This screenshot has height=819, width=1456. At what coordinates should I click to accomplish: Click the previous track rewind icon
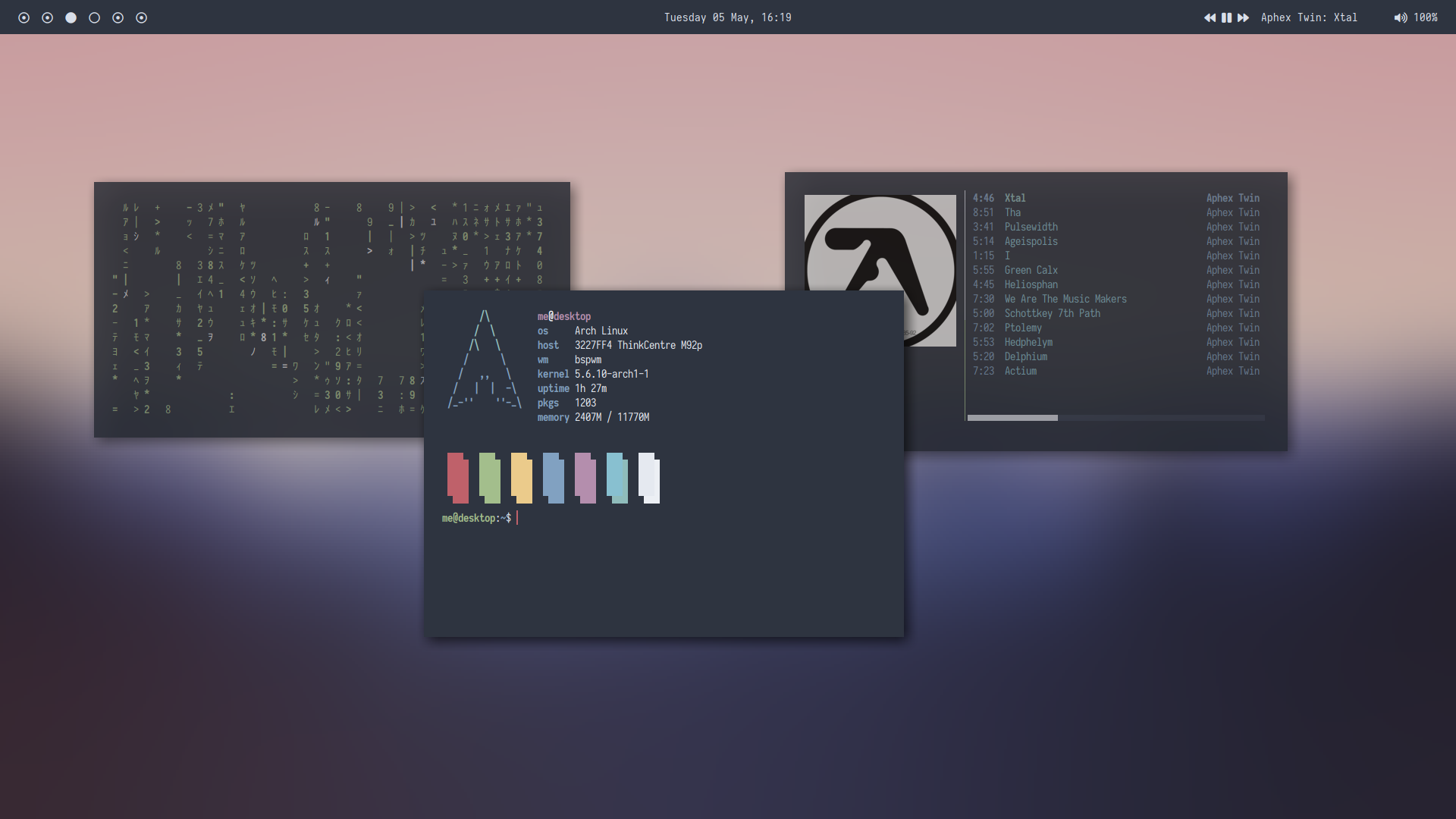[x=1210, y=17]
